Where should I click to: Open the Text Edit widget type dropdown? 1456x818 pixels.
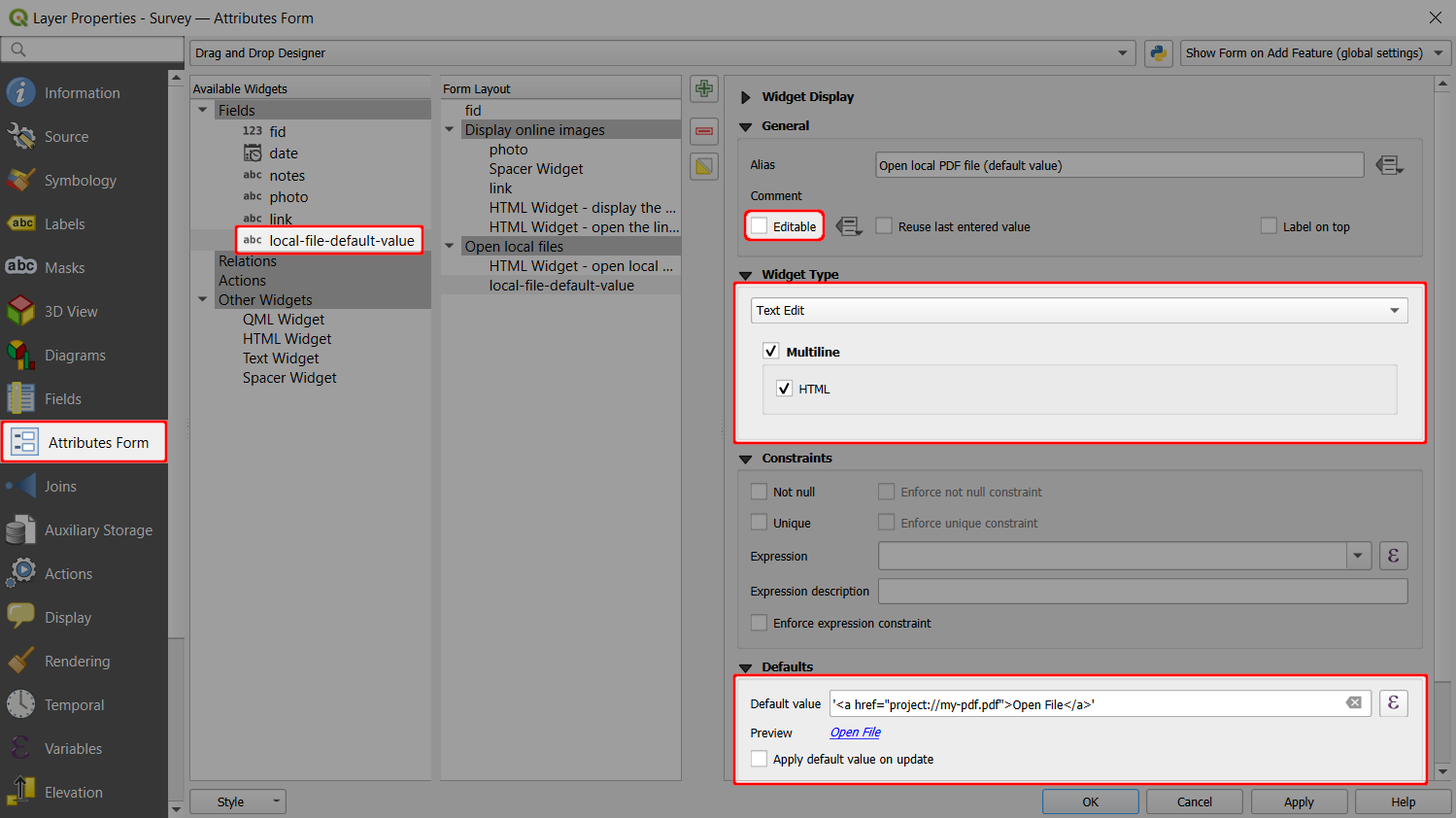[x=1079, y=310]
